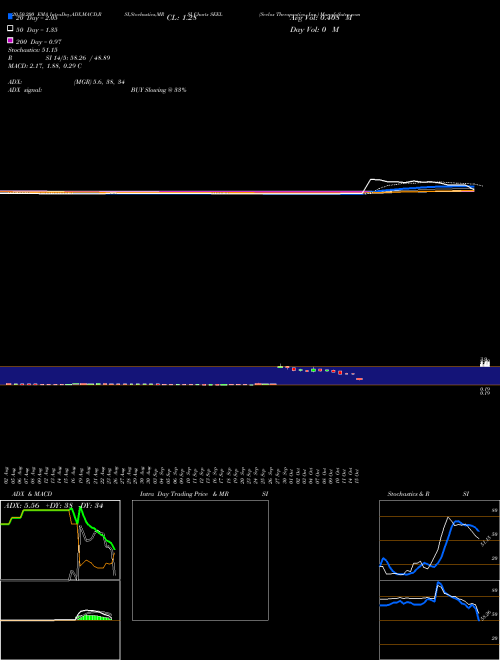Click the magenta 200 Day EMA legend swatch
This screenshot has height=660, width=500.
pyautogui.click(x=10, y=40)
